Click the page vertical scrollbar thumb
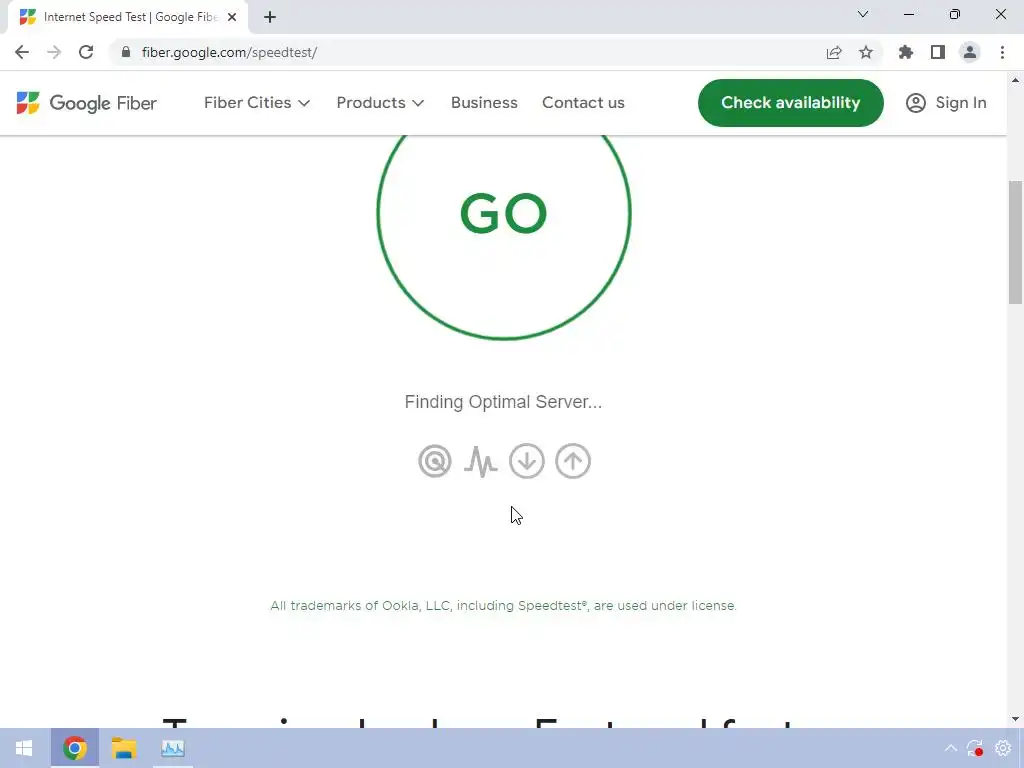 pyautogui.click(x=1015, y=242)
